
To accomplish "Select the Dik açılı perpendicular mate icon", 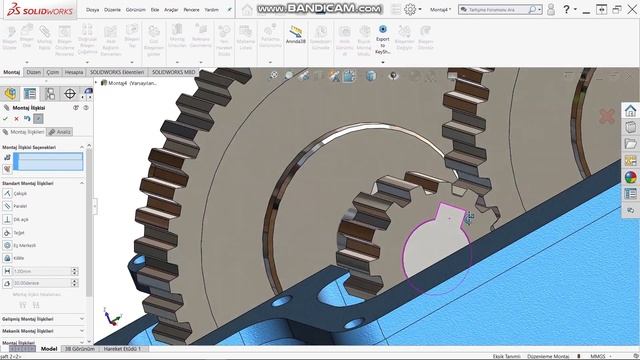I will (7, 219).
